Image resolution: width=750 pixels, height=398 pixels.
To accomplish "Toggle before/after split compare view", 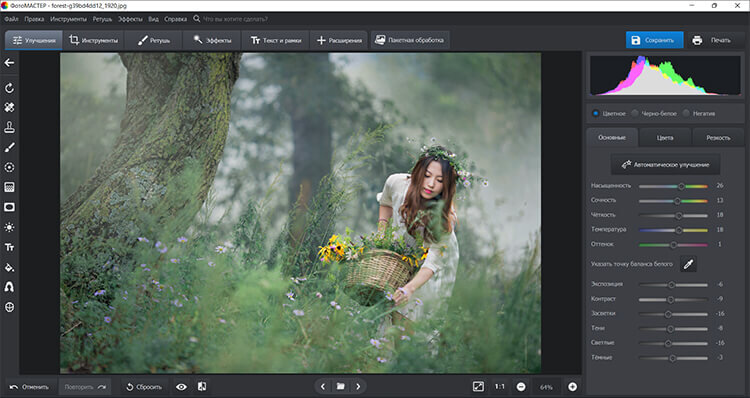I will point(202,387).
